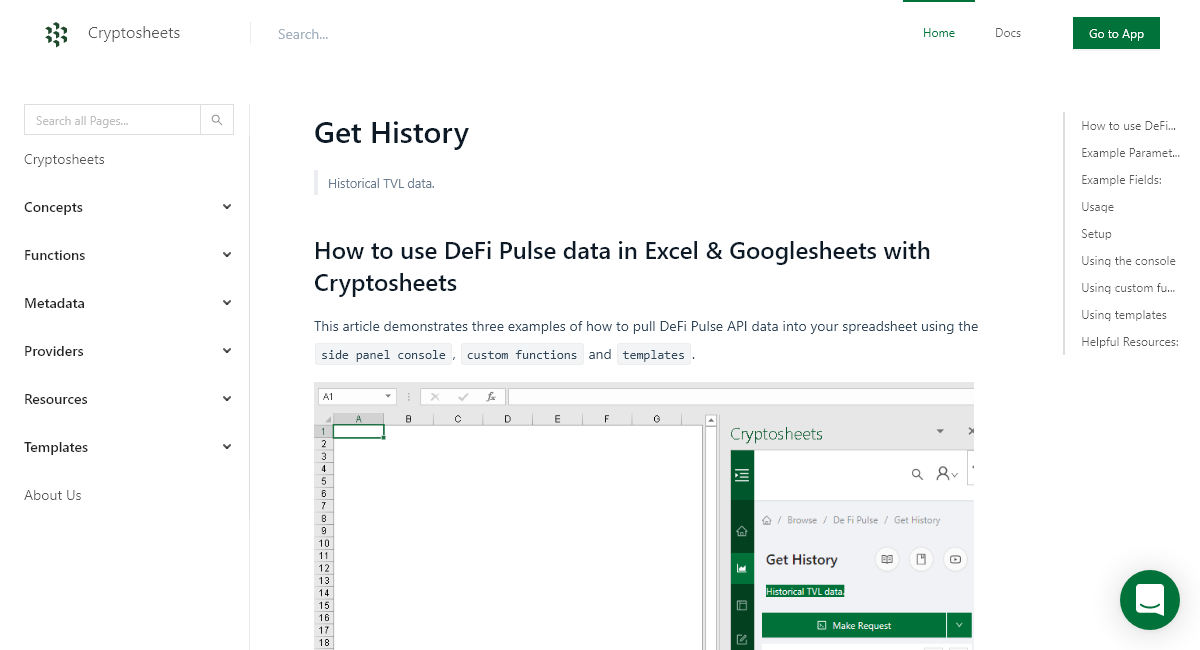Viewport: 1200px width, 650px height.
Task: Follow the Setup link in the right outline
Action: (x=1095, y=233)
